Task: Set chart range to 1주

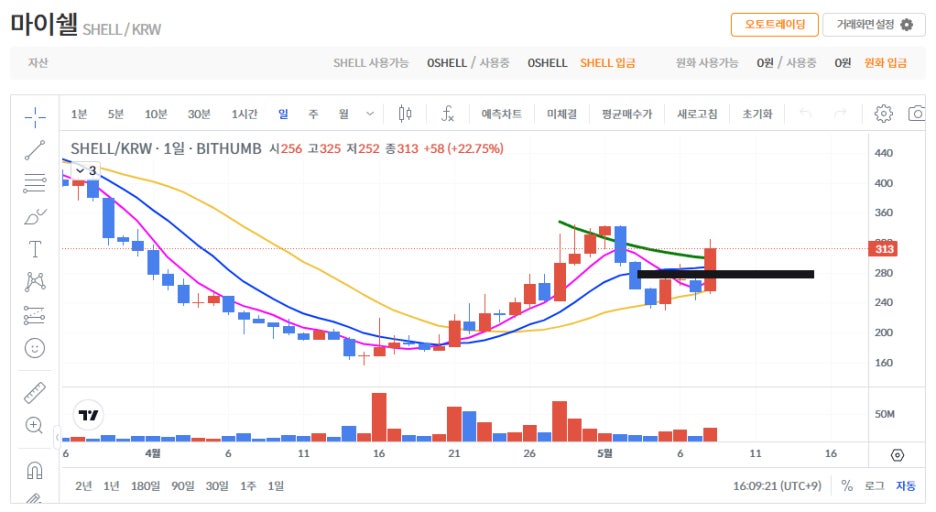Action: click(248, 486)
